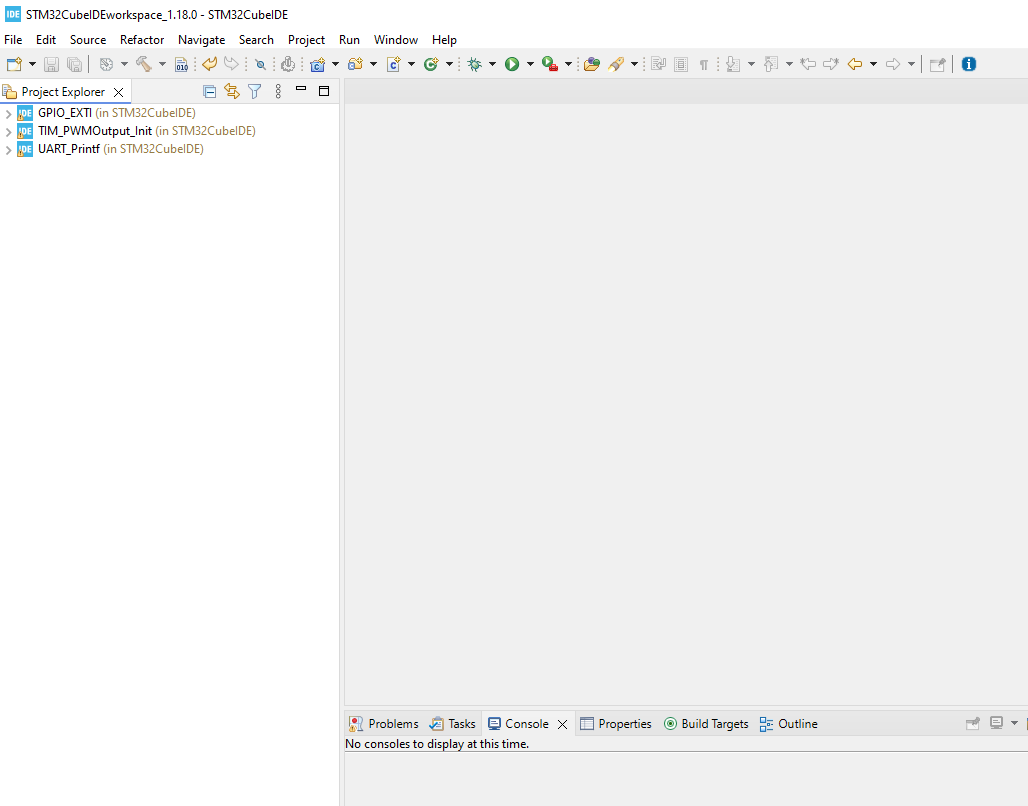Open dropdown arrow beside Build hammer
1028x806 pixels.
(162, 64)
